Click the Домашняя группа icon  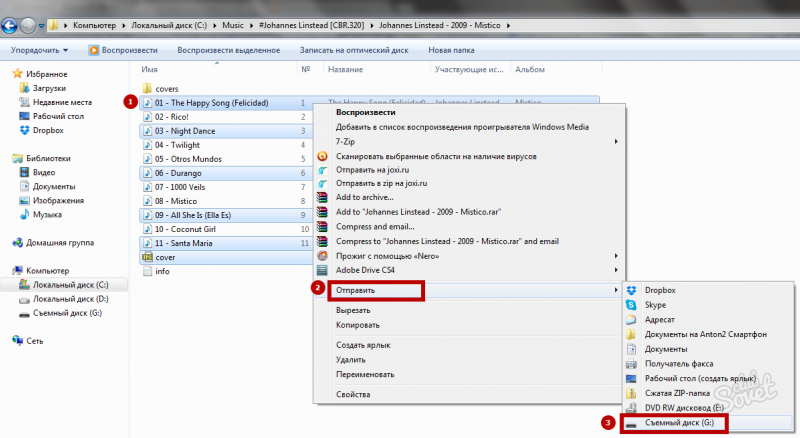[17, 242]
